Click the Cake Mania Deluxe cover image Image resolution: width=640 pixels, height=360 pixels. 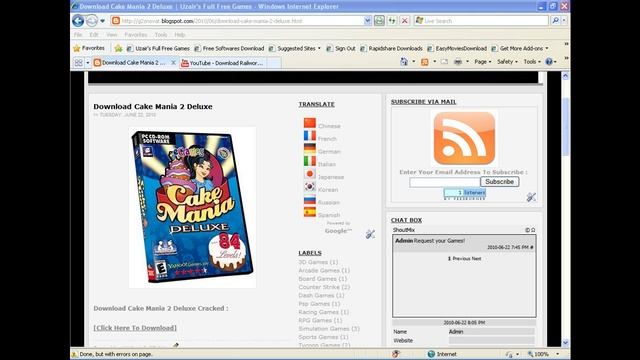coord(192,207)
